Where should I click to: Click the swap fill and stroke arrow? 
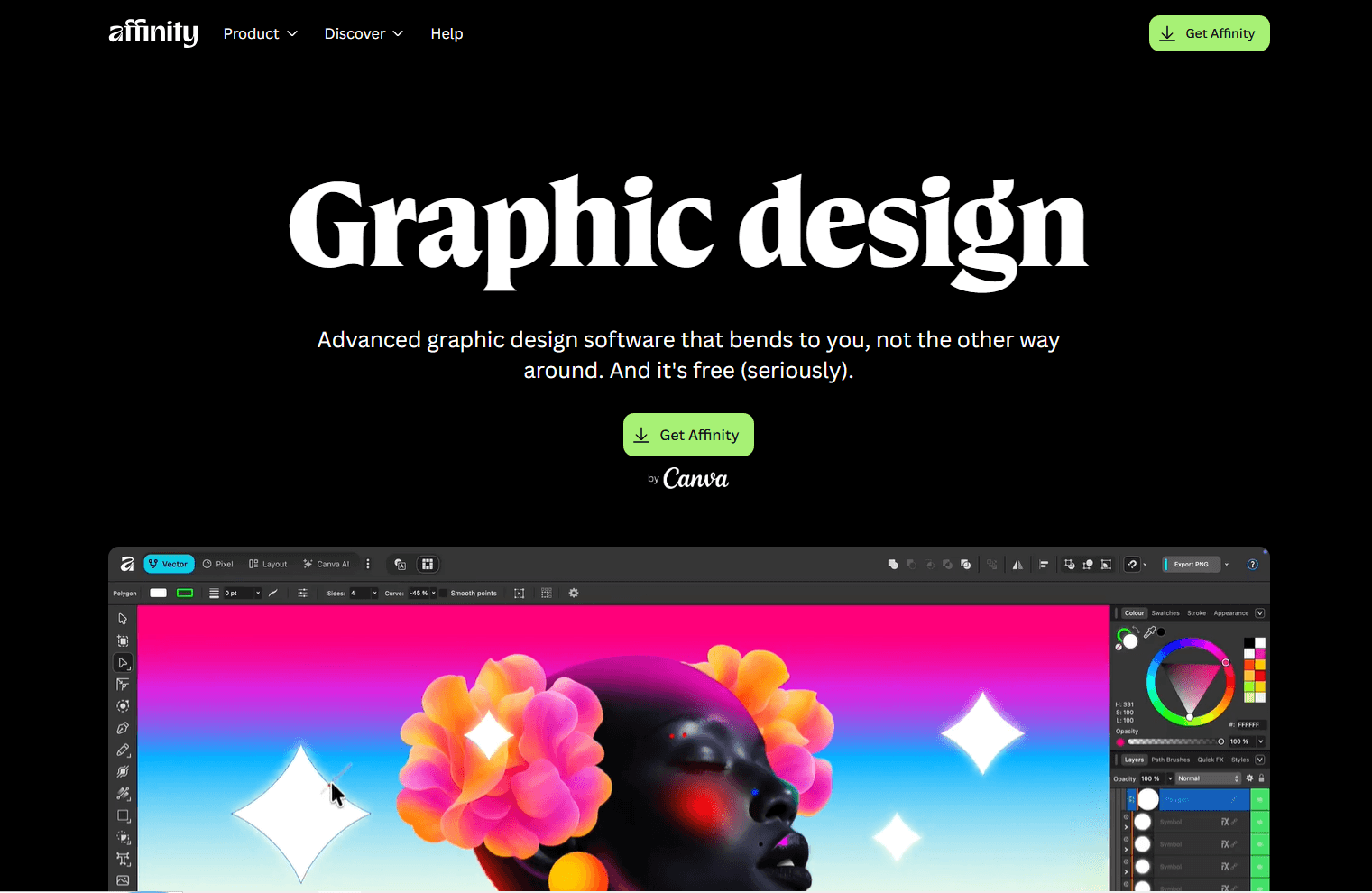tap(1136, 631)
